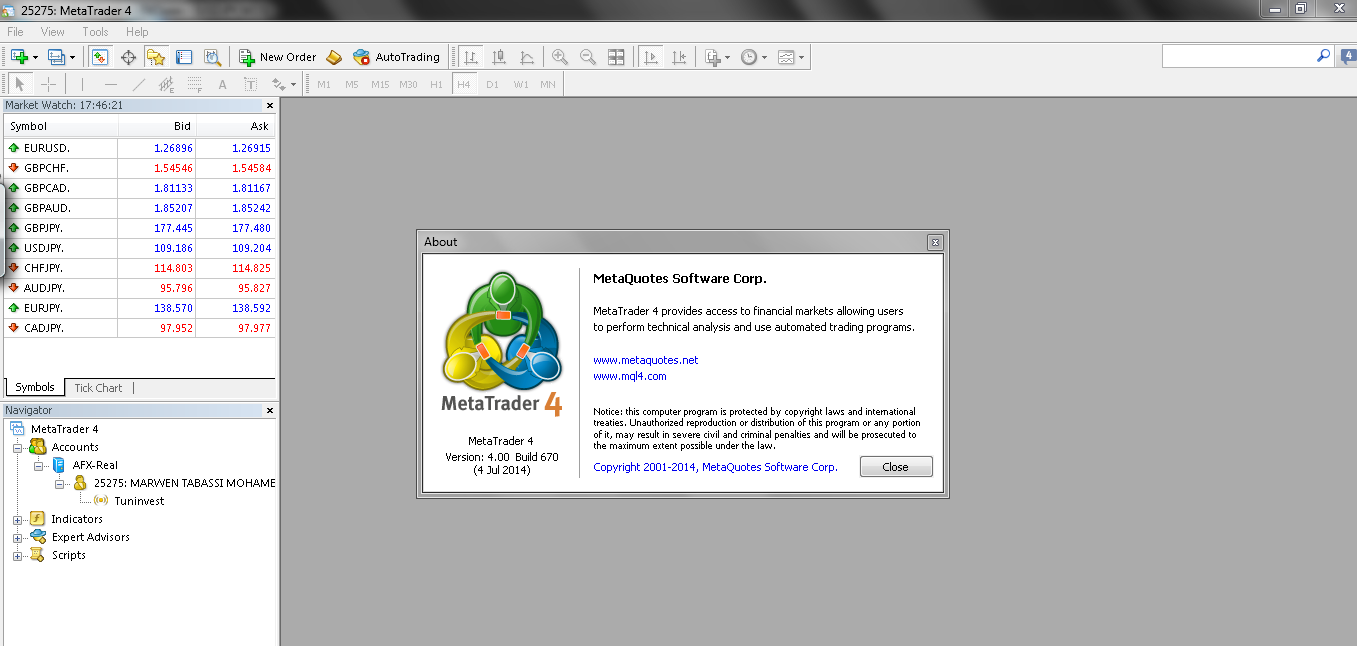Open the Strategy Tester toolbar icon
Viewport: 1357px width, 646px height.
(212, 57)
